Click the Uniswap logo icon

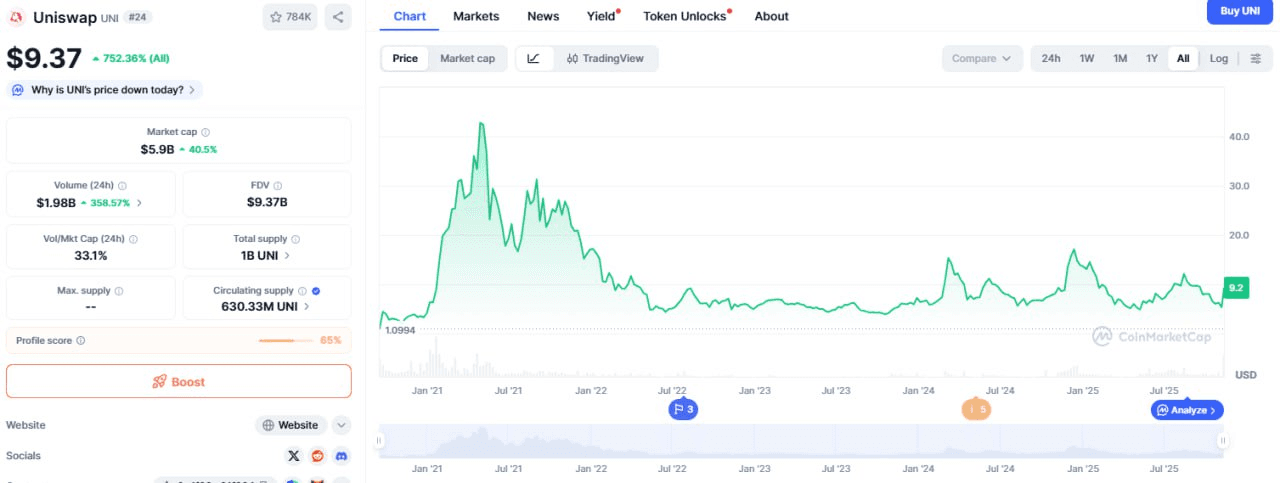[x=16, y=17]
